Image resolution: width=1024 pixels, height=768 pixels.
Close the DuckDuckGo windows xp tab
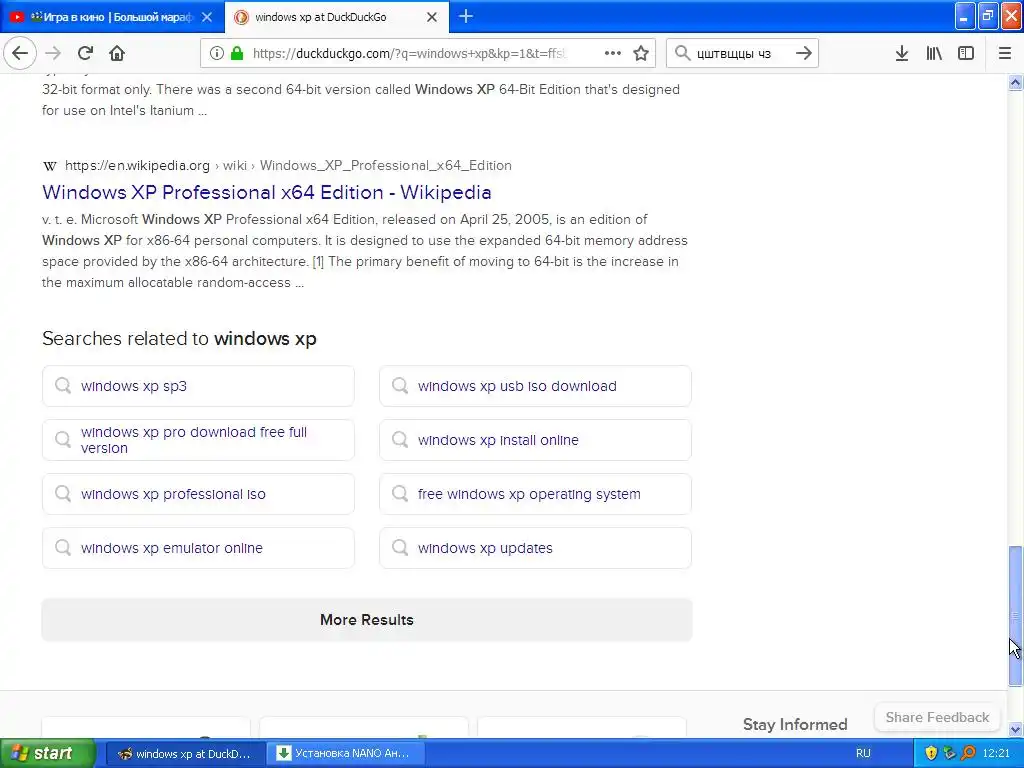coord(432,17)
